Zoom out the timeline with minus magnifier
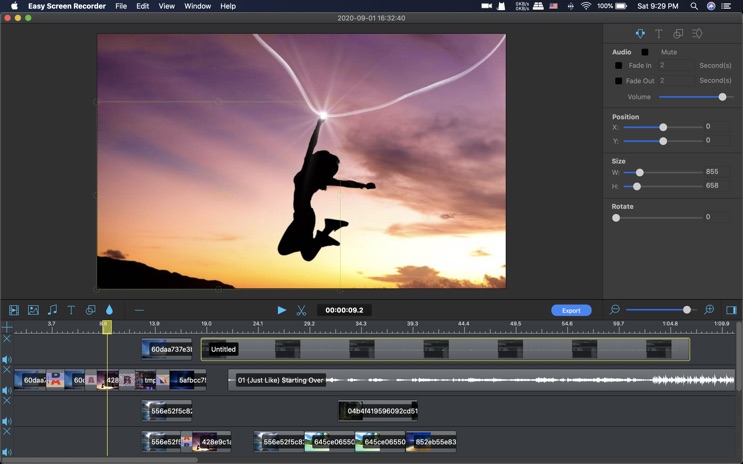Viewport: 743px width, 464px height. [615, 309]
